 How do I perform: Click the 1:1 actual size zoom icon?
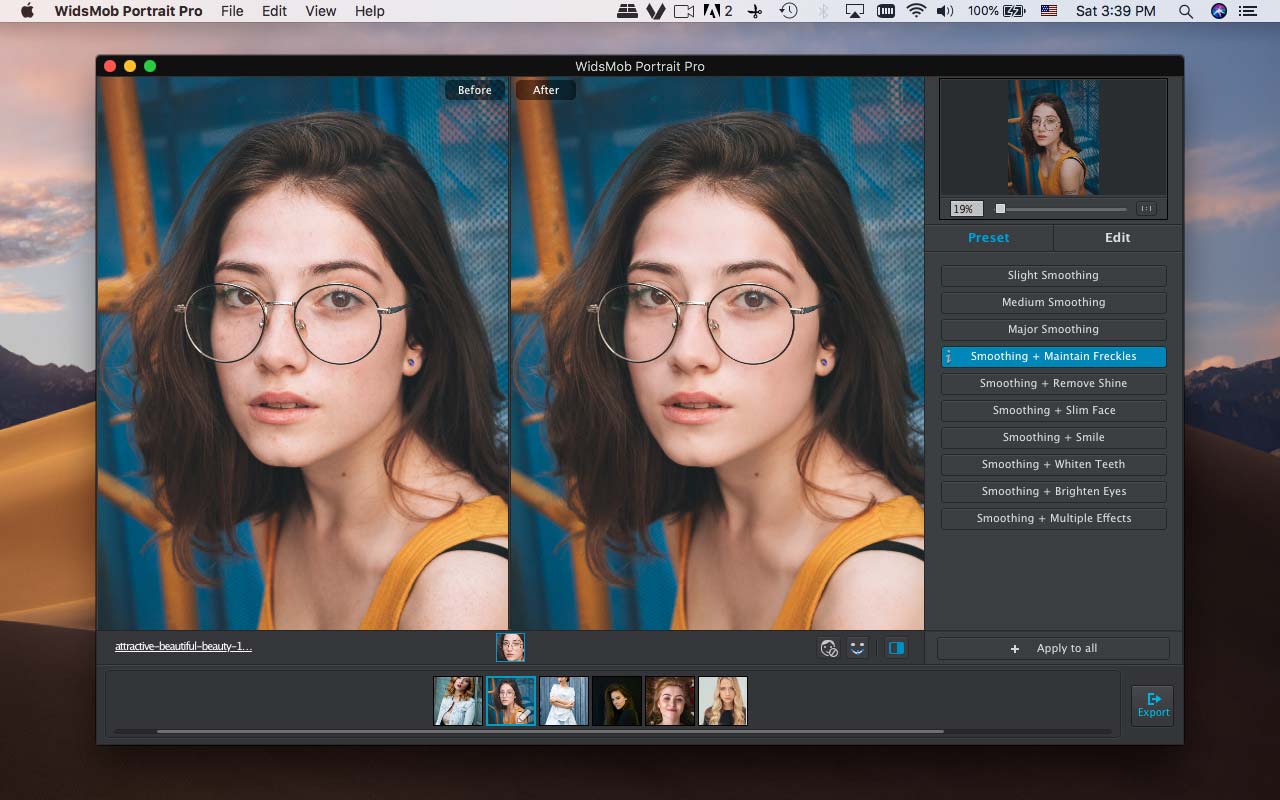tap(1146, 209)
